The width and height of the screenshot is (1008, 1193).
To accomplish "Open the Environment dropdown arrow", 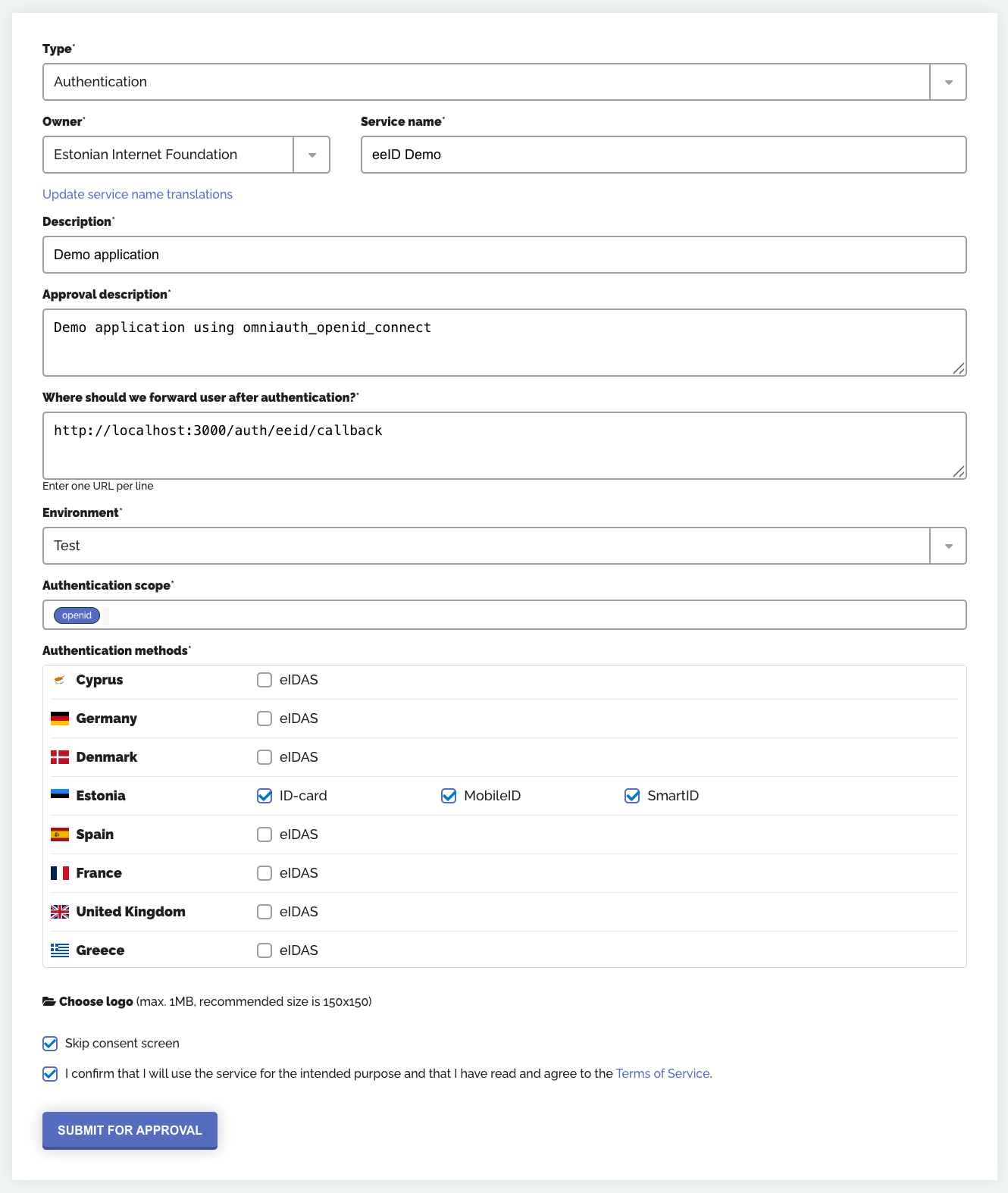I will (x=948, y=546).
